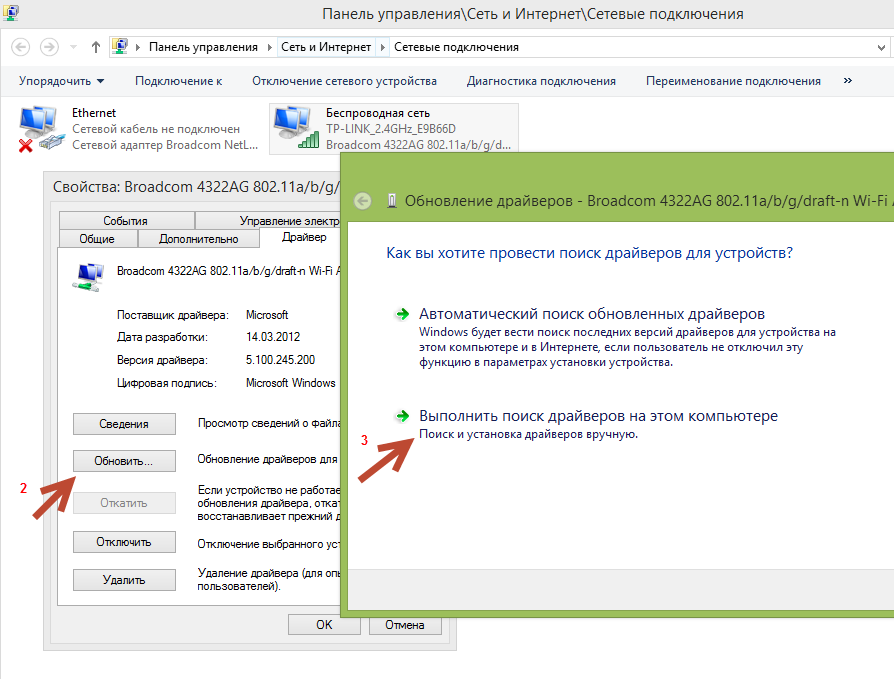Expand the root chevron in the address bar
The height and width of the screenshot is (679, 894).
(x=138, y=47)
